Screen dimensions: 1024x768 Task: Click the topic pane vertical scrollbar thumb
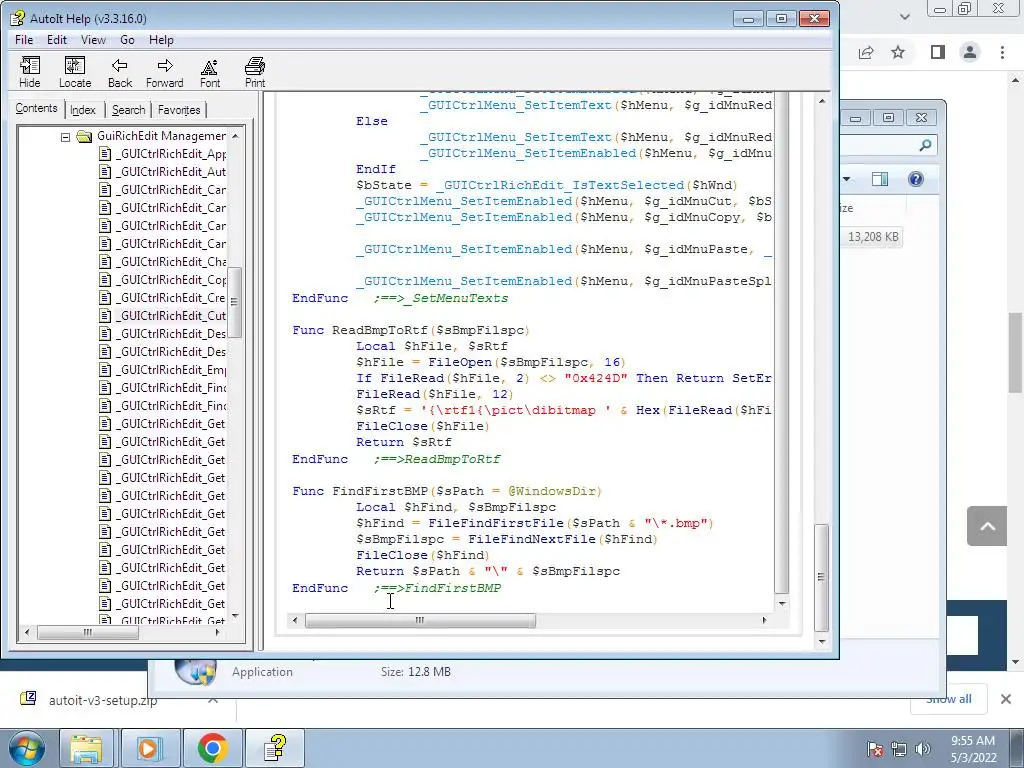(x=822, y=577)
